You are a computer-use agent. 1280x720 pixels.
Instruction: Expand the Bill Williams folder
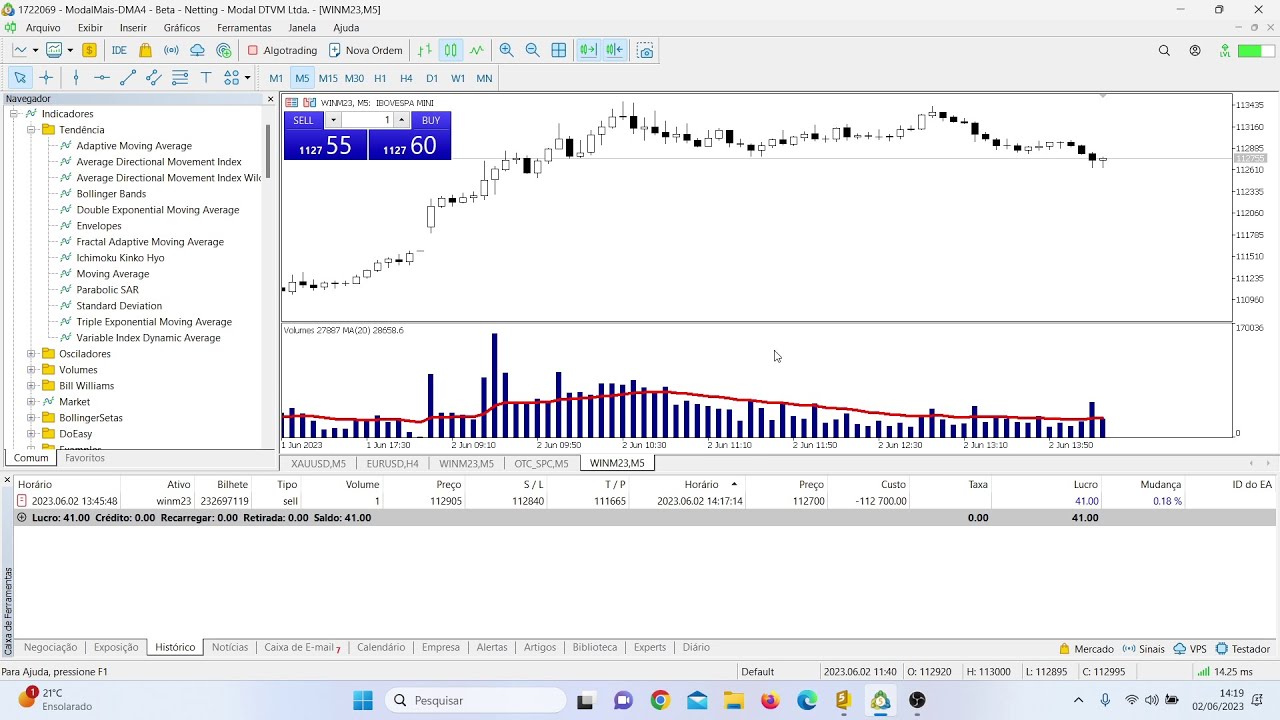(x=31, y=386)
